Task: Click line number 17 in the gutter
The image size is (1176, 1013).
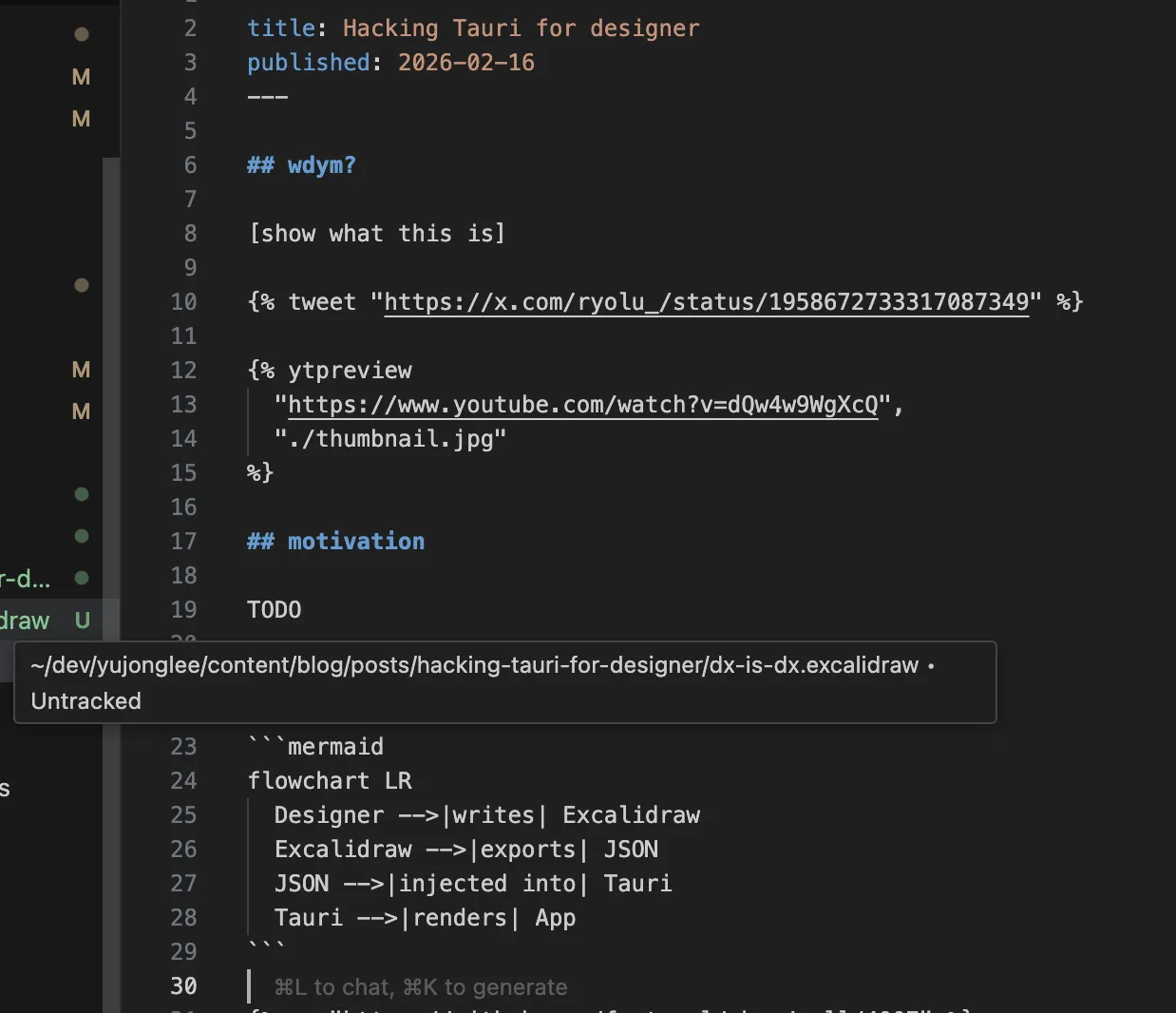Action: pyautogui.click(x=183, y=542)
